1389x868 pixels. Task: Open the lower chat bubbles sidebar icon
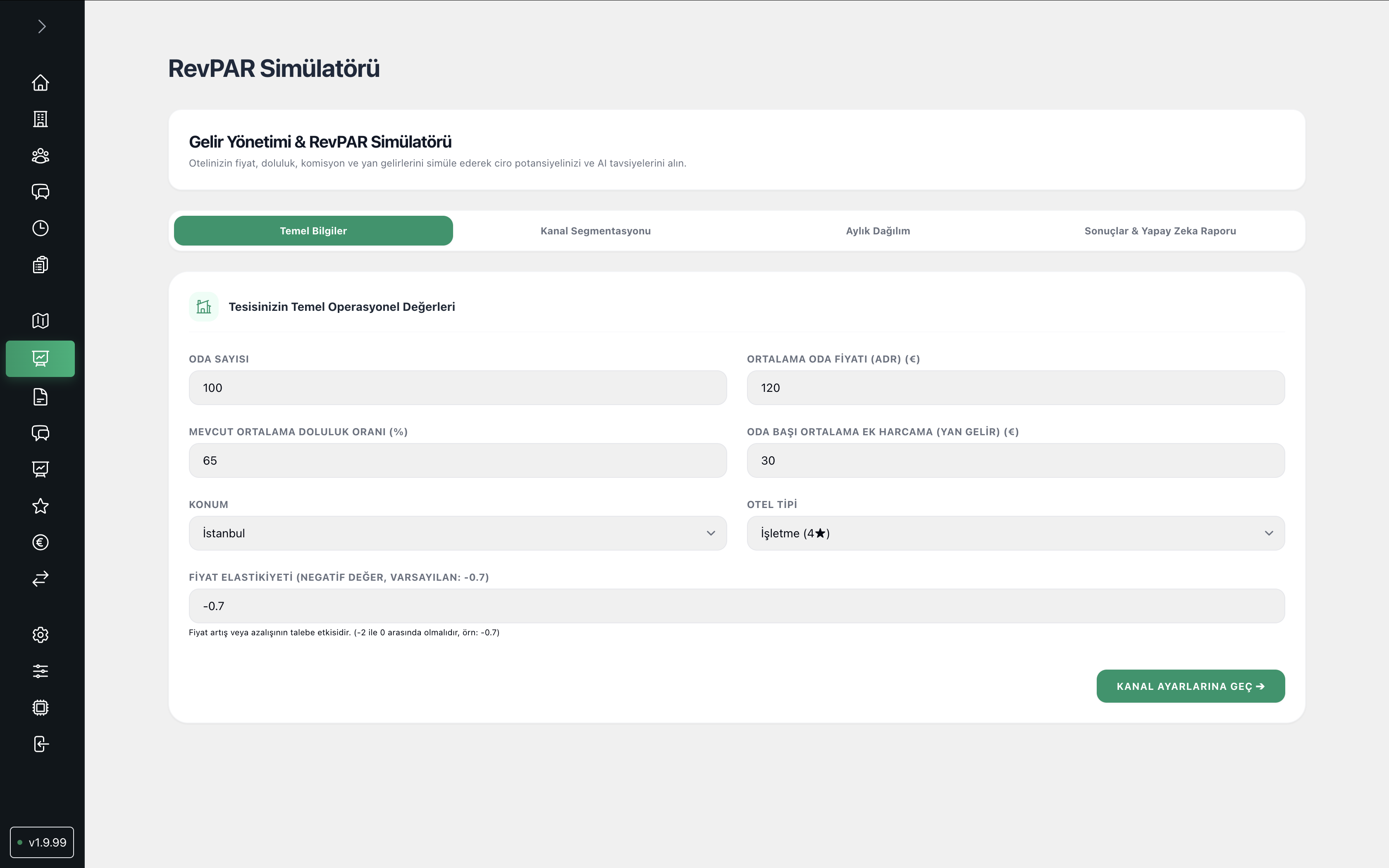click(40, 433)
